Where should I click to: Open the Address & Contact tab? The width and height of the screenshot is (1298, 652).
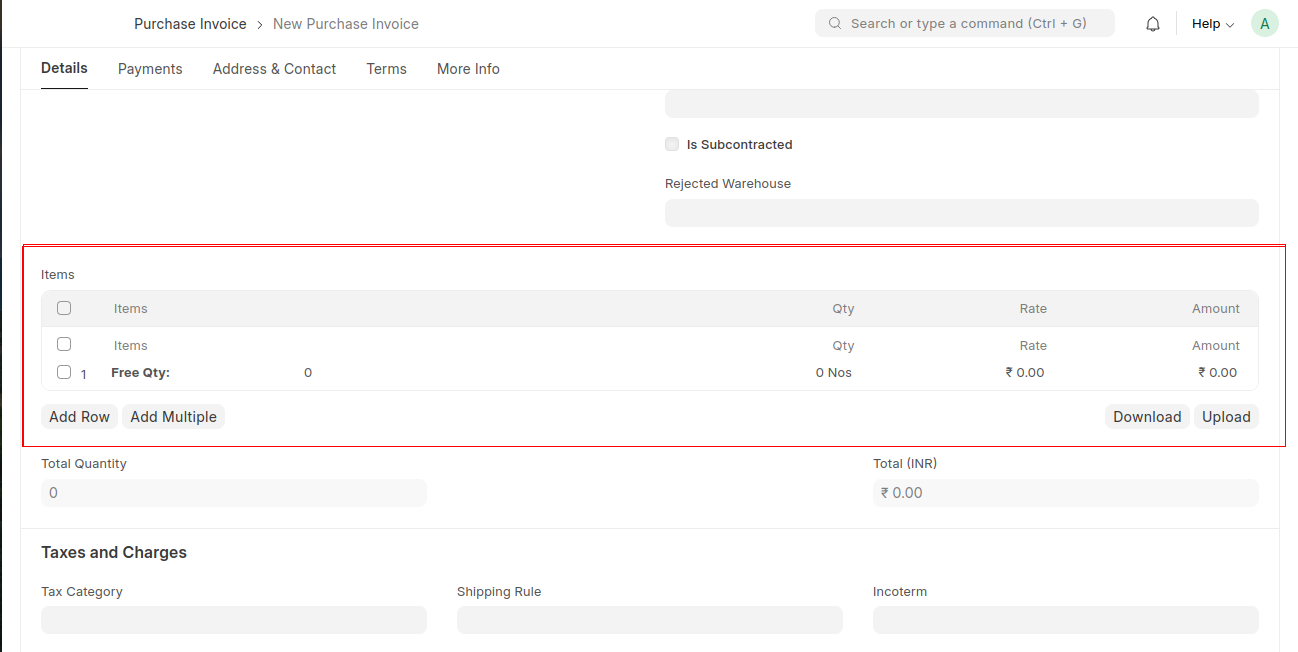274,69
